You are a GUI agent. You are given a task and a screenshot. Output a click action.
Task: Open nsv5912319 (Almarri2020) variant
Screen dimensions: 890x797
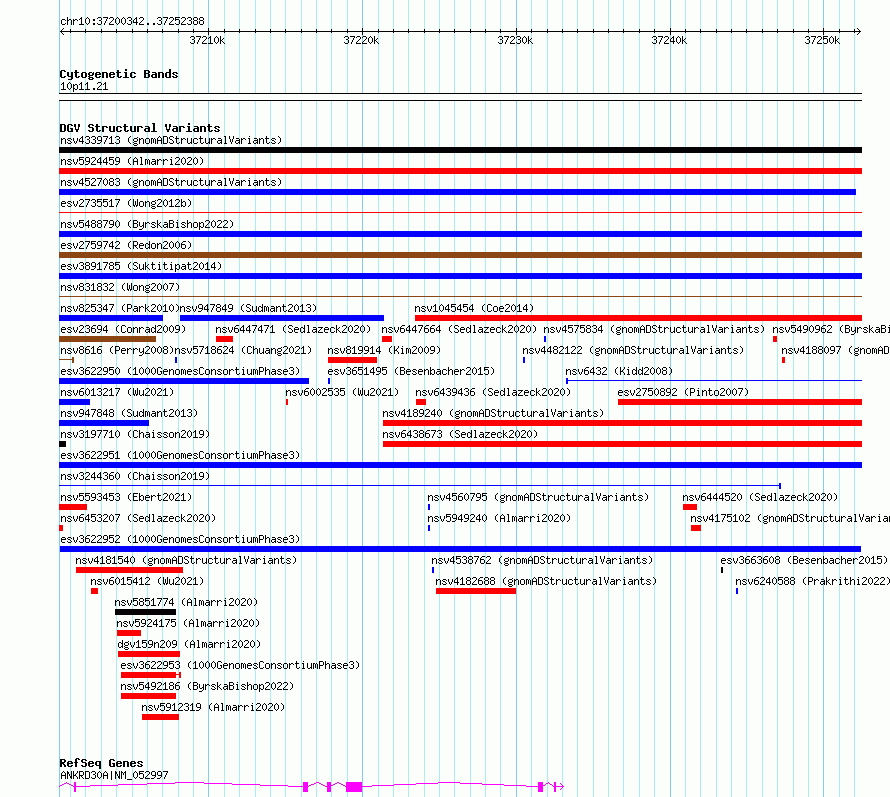pyautogui.click(x=213, y=707)
